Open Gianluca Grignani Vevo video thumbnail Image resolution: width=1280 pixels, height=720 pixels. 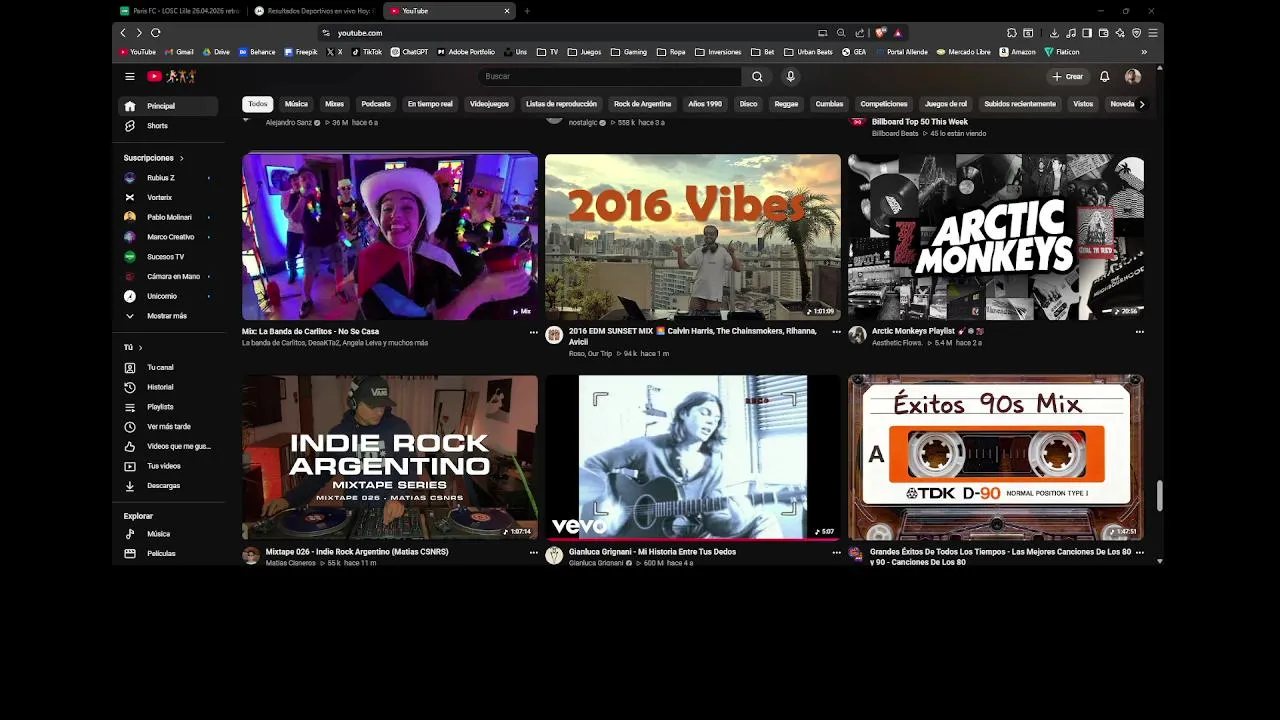693,458
